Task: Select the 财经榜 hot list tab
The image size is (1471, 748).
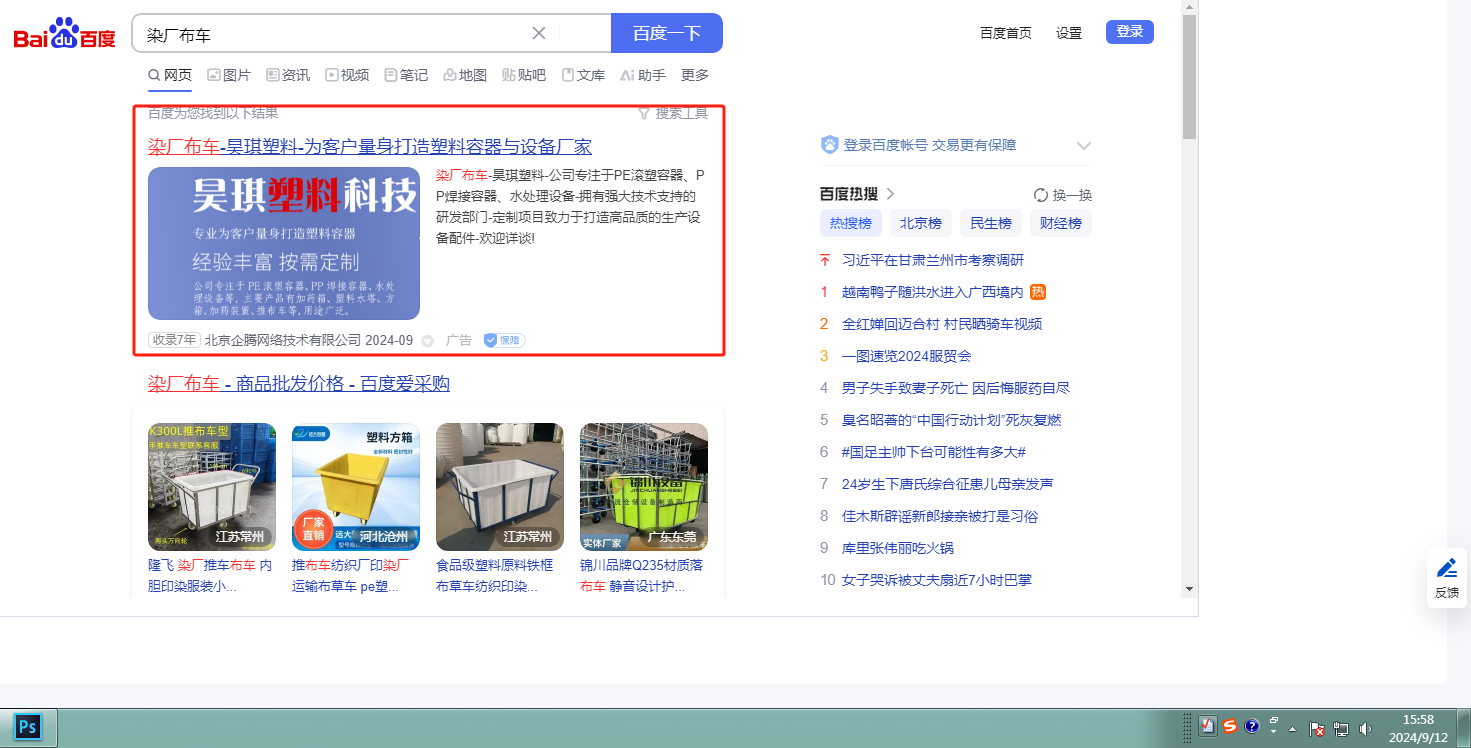Action: click(x=1061, y=223)
